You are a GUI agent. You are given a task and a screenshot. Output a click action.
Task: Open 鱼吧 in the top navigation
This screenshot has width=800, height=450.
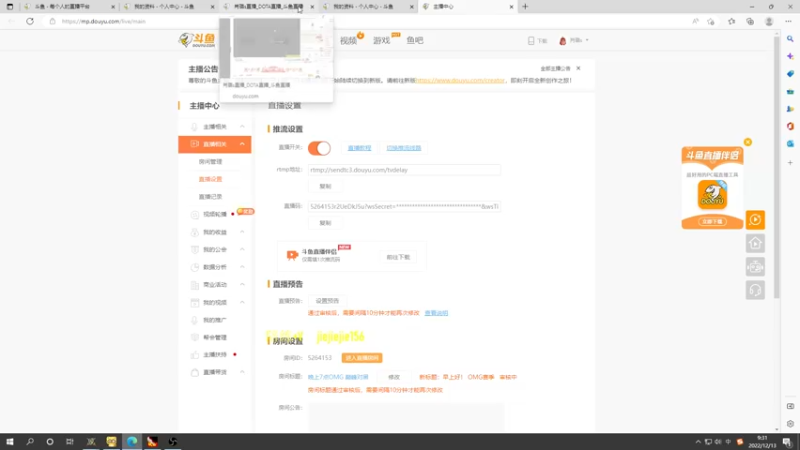415,40
